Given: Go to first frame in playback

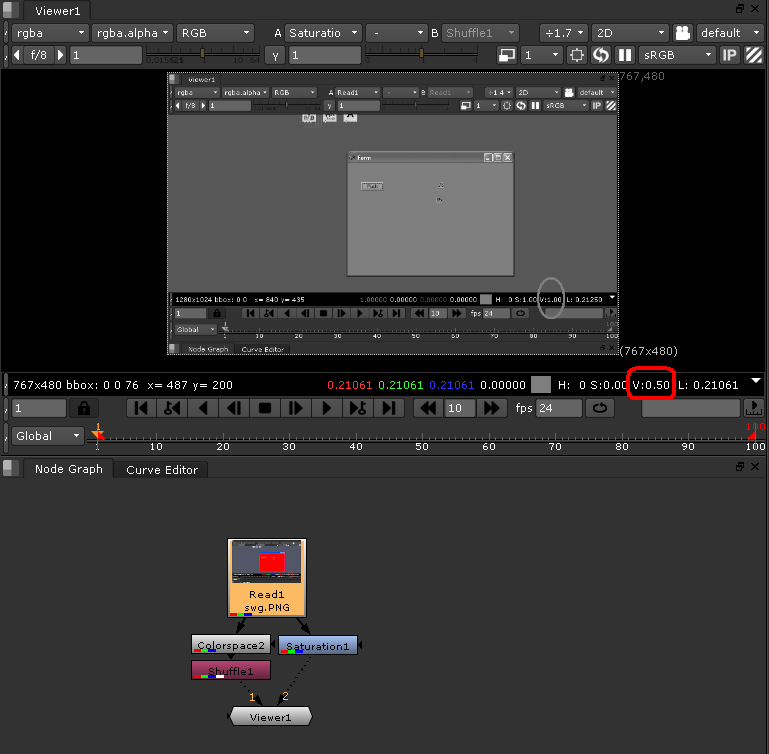Looking at the screenshot, I should [x=142, y=408].
